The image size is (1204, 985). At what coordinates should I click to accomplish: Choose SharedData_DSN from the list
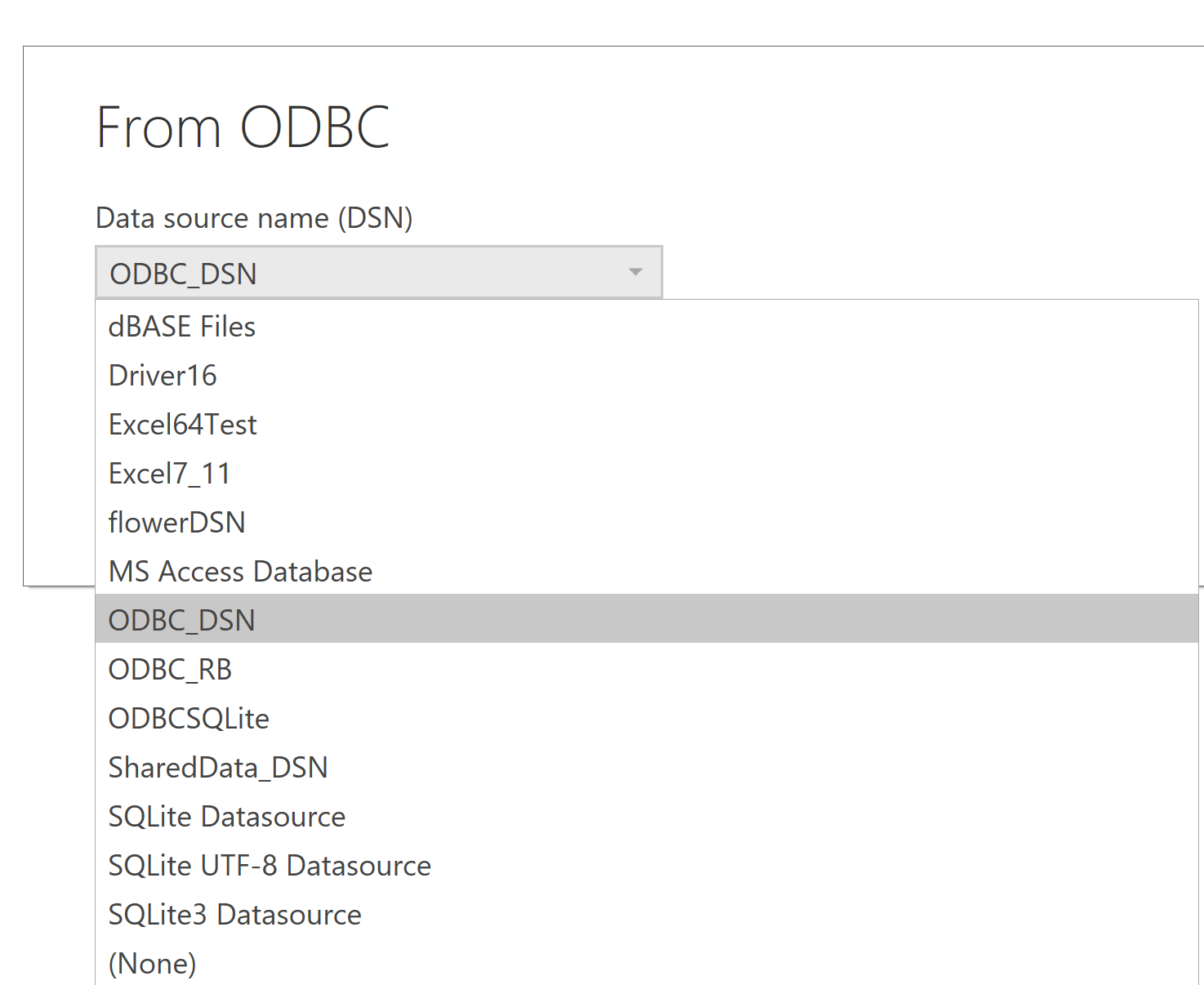coord(218,767)
